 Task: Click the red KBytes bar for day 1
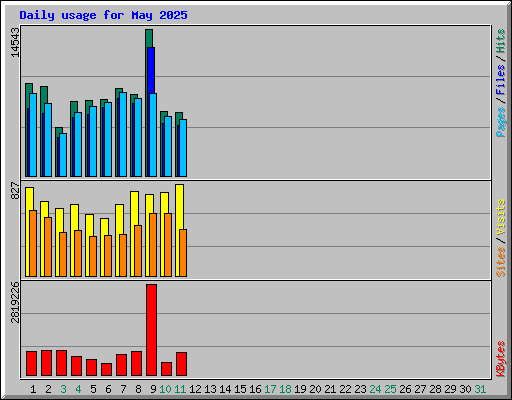(x=31, y=363)
